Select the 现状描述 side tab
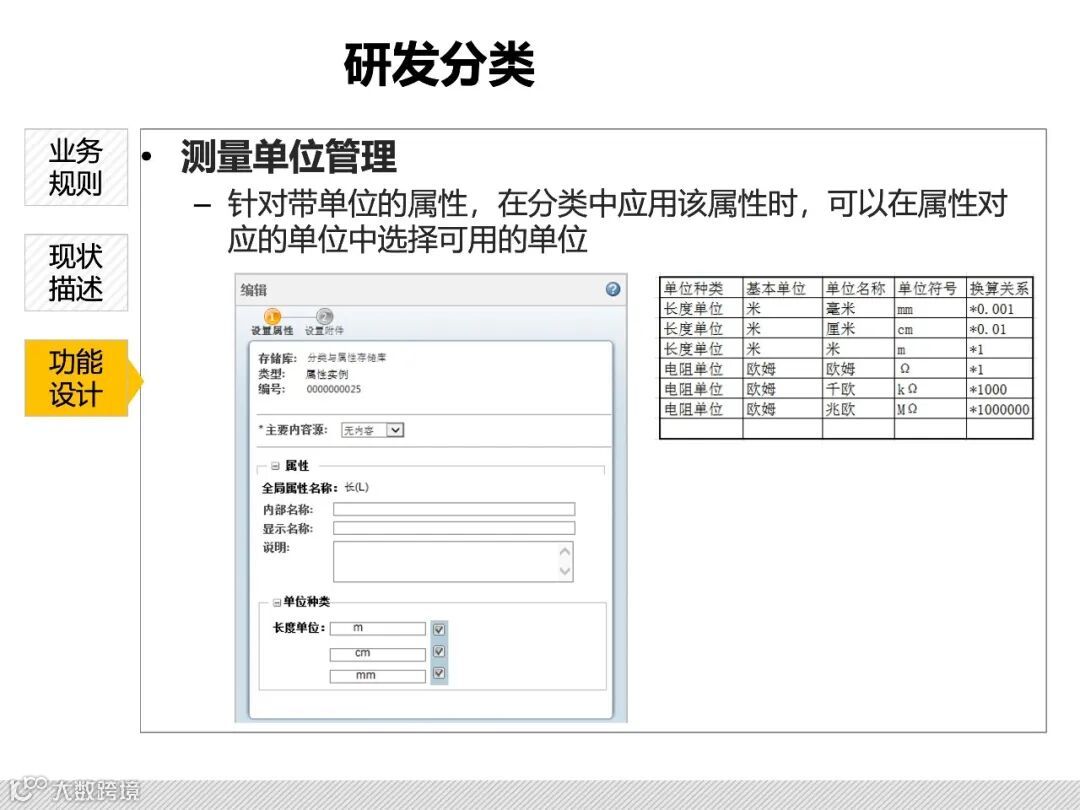Viewport: 1080px width, 810px height. [76, 273]
